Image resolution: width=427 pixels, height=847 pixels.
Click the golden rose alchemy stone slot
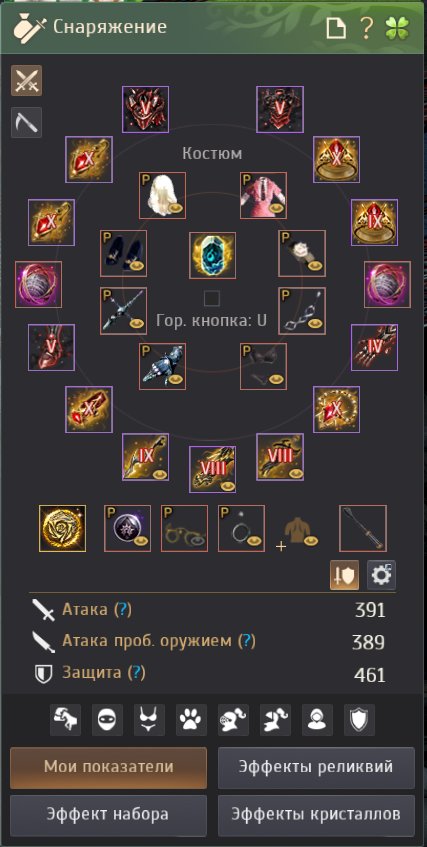click(62, 528)
